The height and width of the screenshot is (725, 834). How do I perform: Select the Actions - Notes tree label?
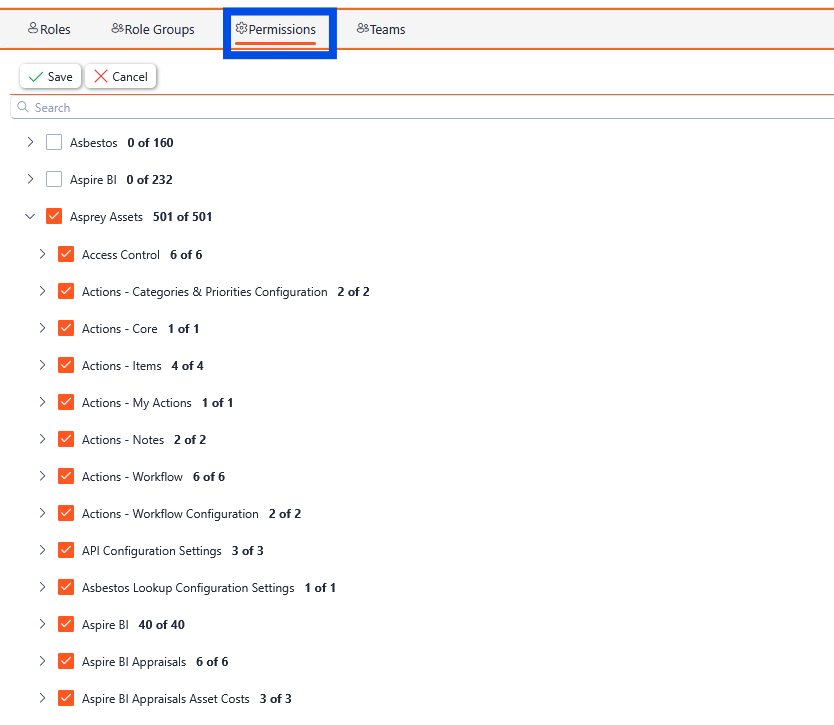(x=123, y=440)
